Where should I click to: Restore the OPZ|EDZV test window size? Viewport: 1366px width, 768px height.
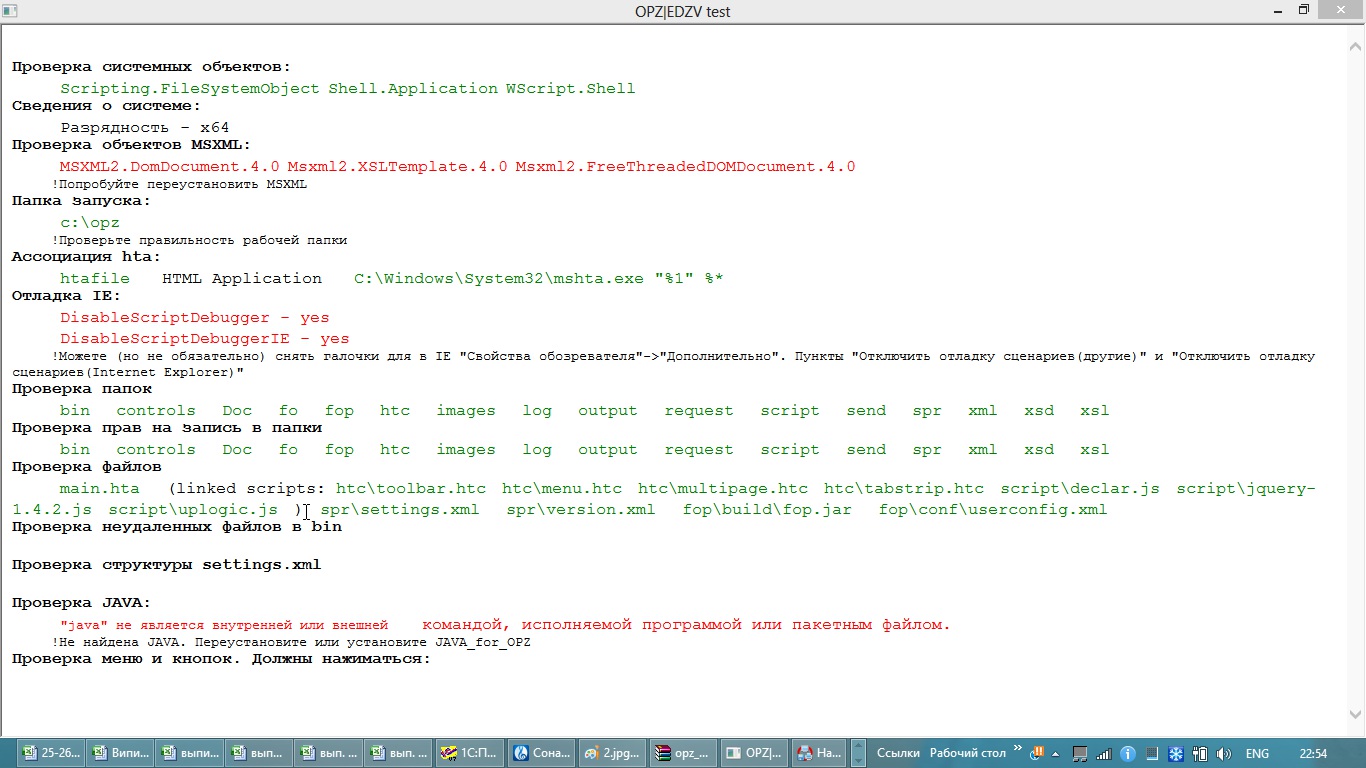click(1304, 10)
